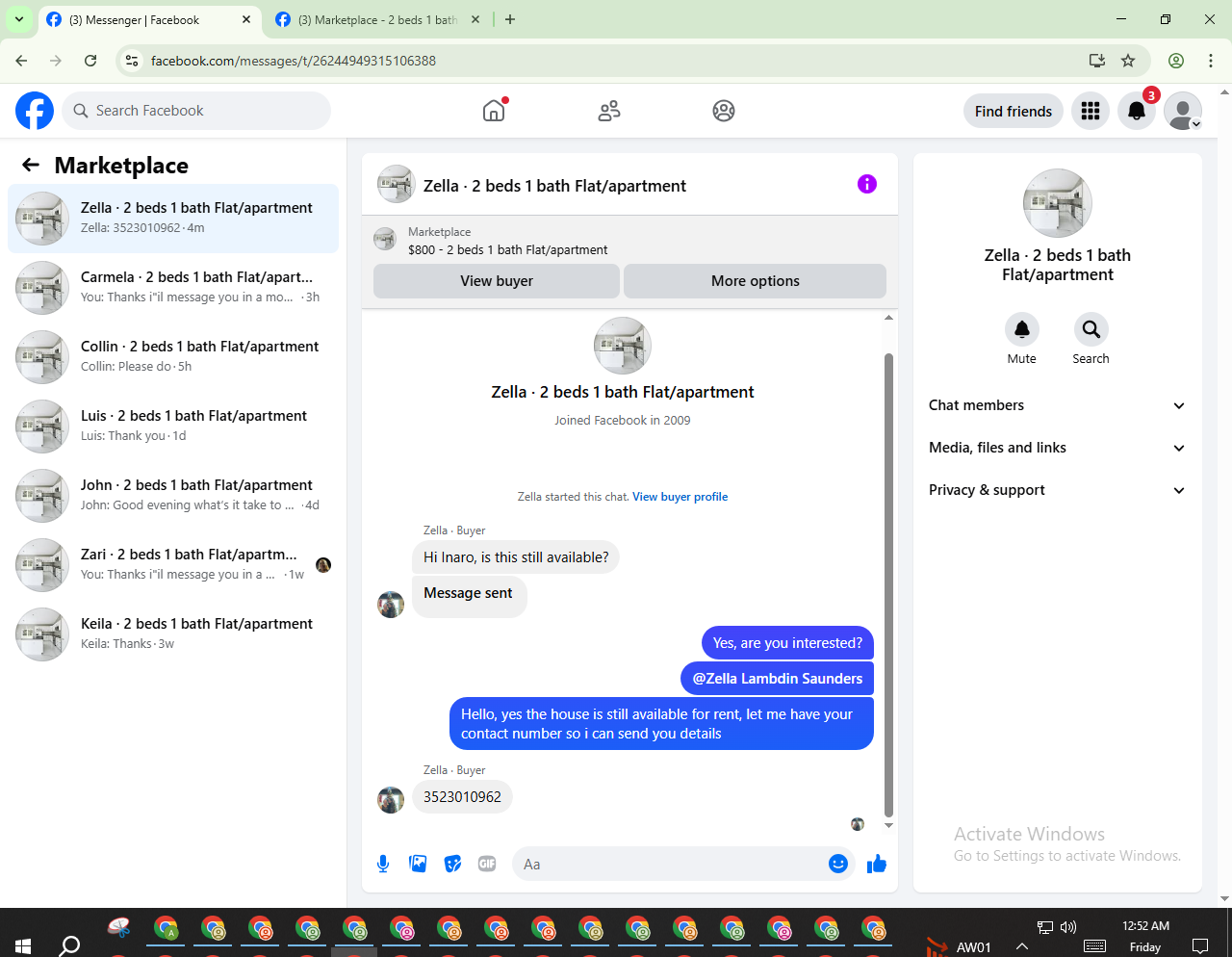Open the Facebook Home icon
The width and height of the screenshot is (1232, 957).
pyautogui.click(x=494, y=111)
